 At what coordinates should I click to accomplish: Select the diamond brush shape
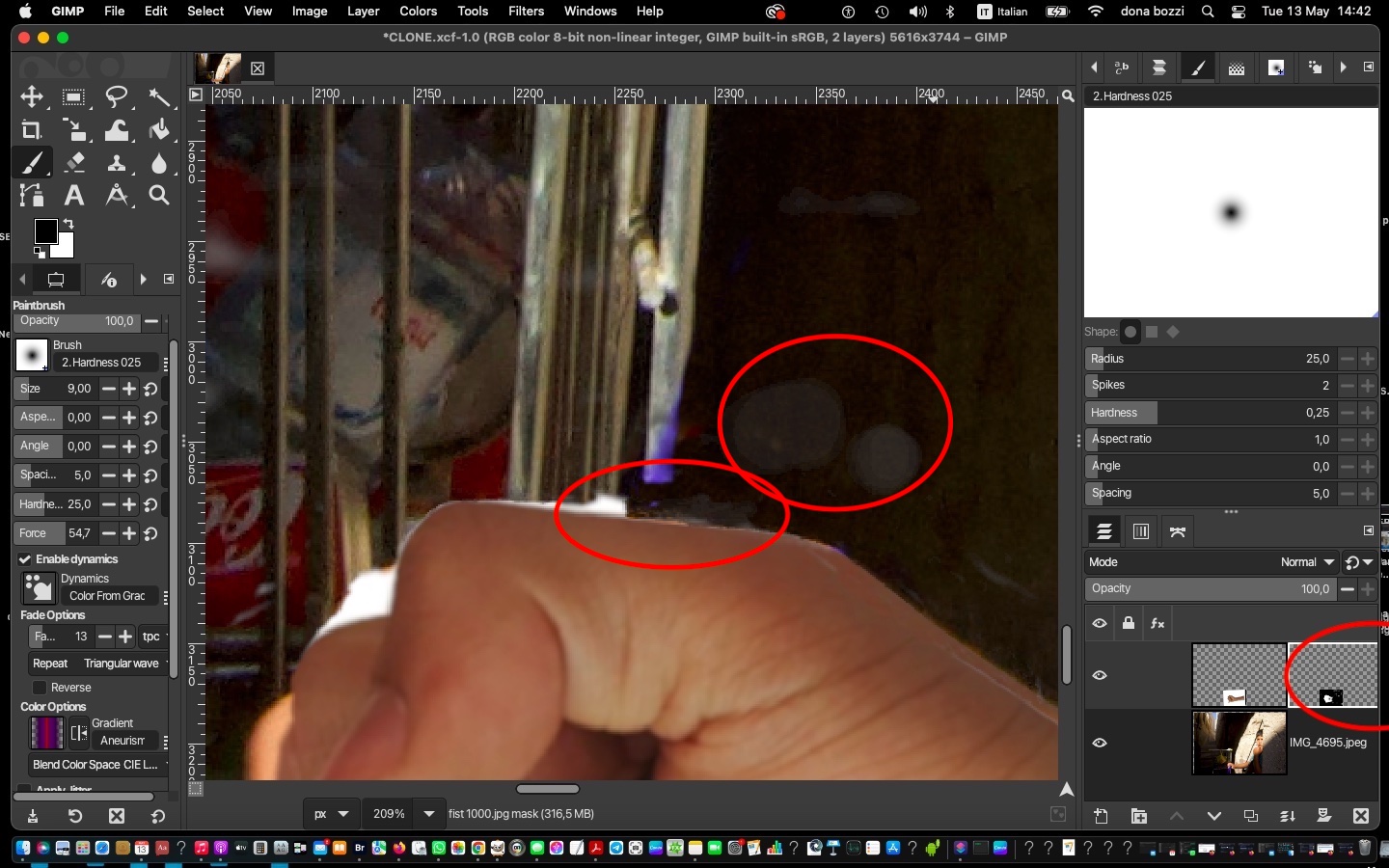[x=1173, y=332]
